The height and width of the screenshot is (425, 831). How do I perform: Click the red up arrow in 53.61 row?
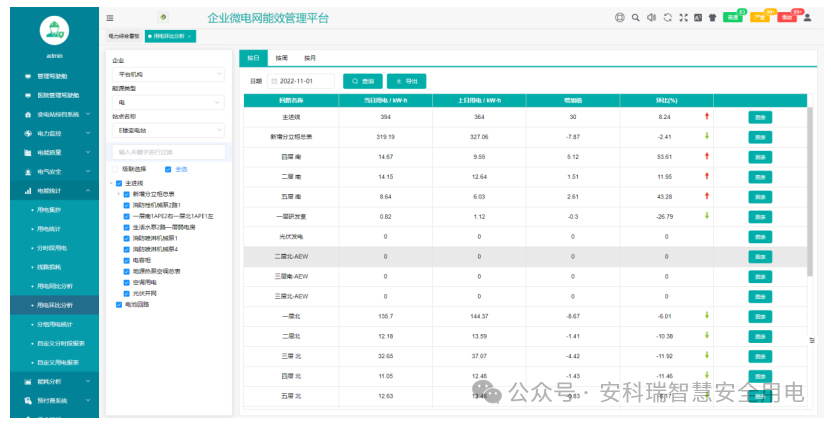coord(706,156)
